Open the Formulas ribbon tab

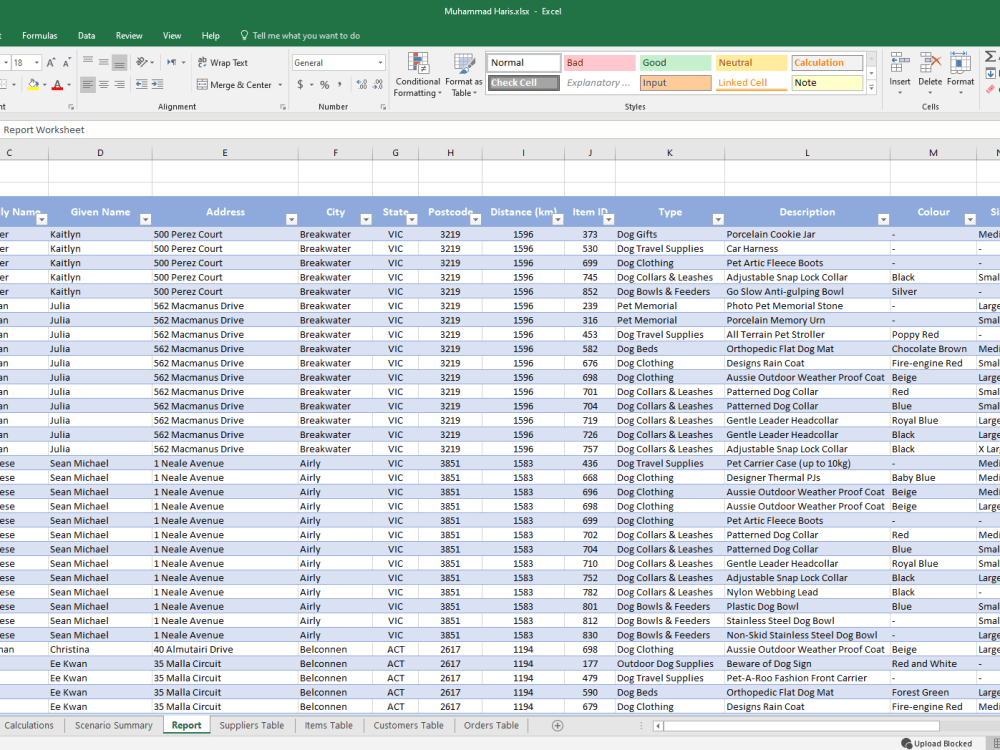tap(40, 36)
